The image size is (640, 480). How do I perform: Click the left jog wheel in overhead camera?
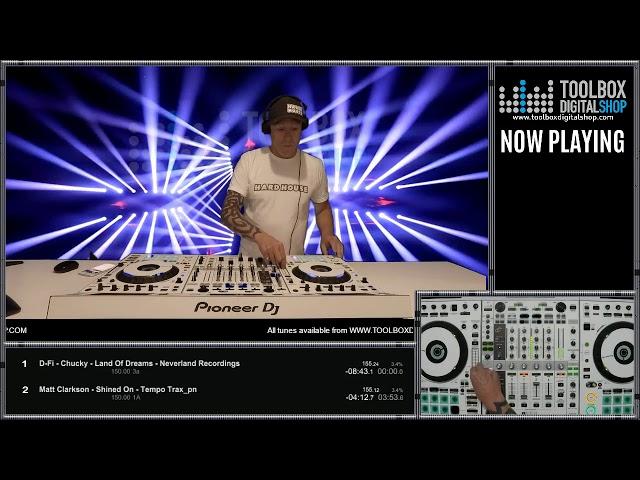[438, 351]
